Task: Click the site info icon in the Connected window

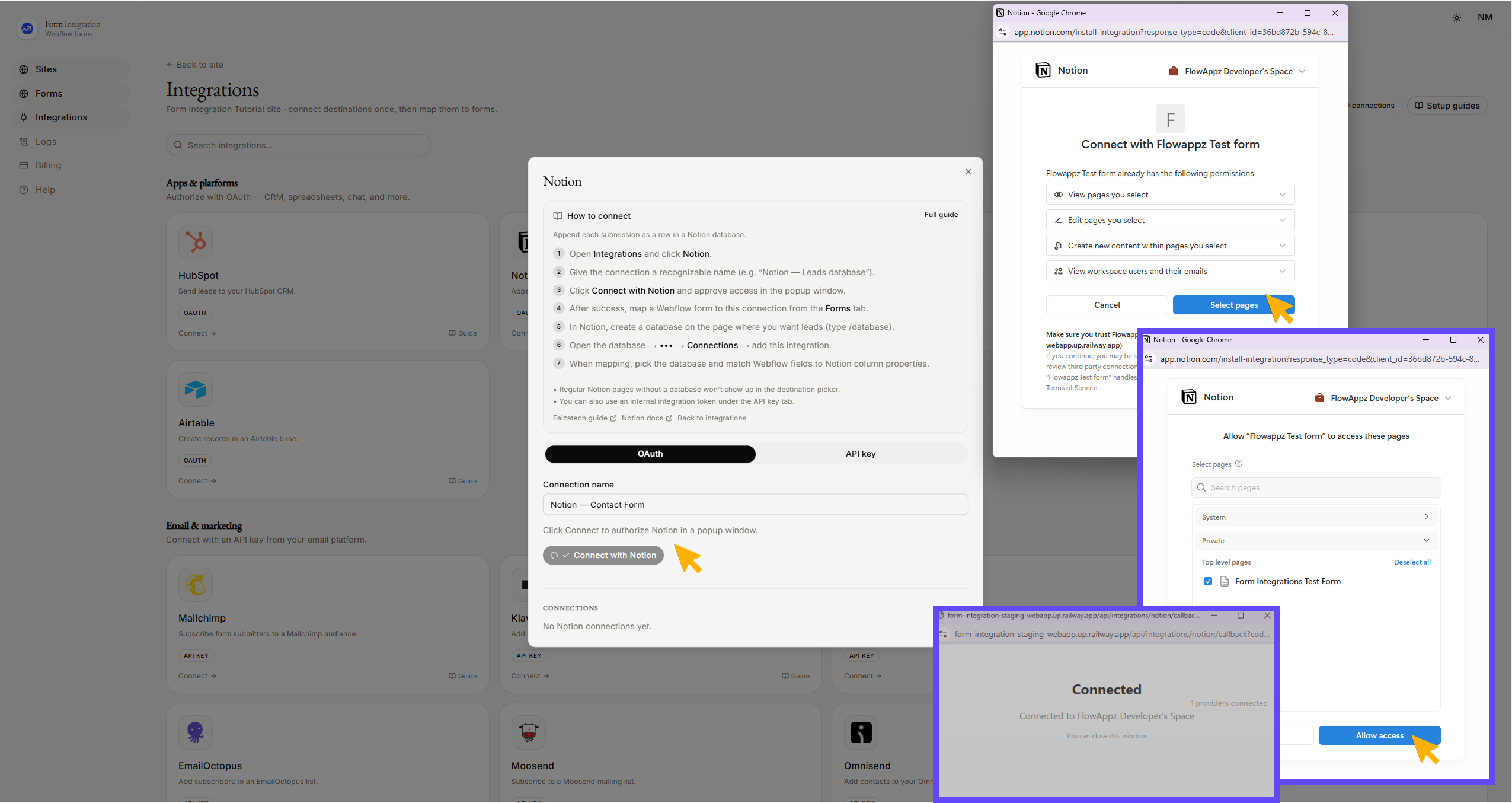Action: [943, 634]
